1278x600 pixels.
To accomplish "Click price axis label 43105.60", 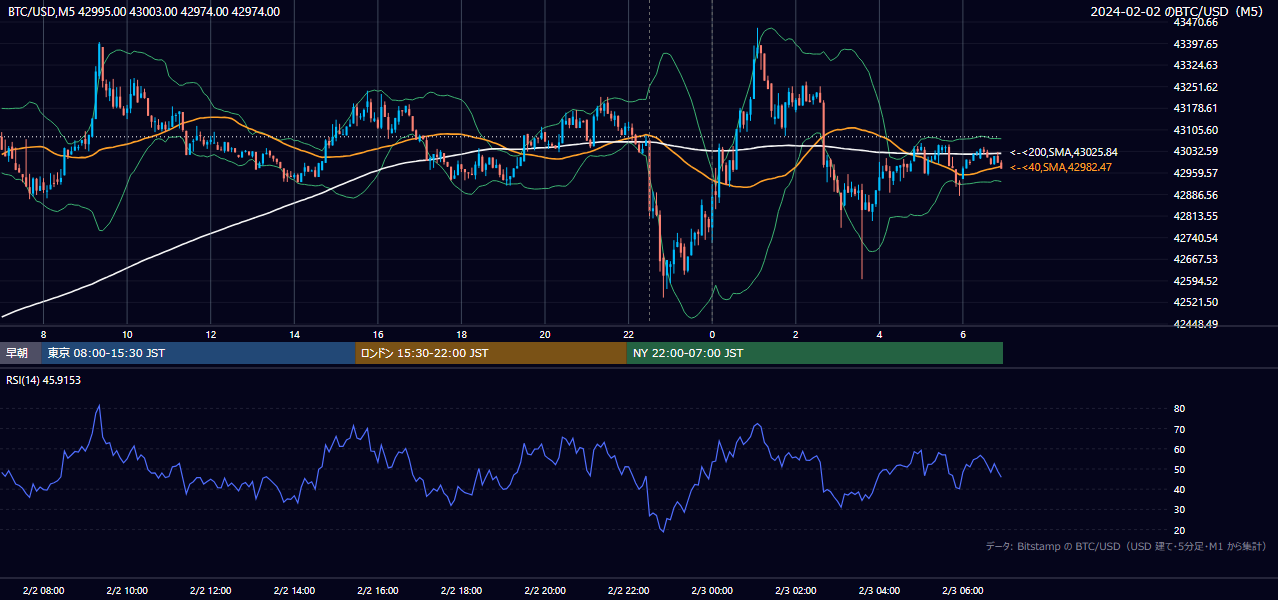I will point(1195,130).
